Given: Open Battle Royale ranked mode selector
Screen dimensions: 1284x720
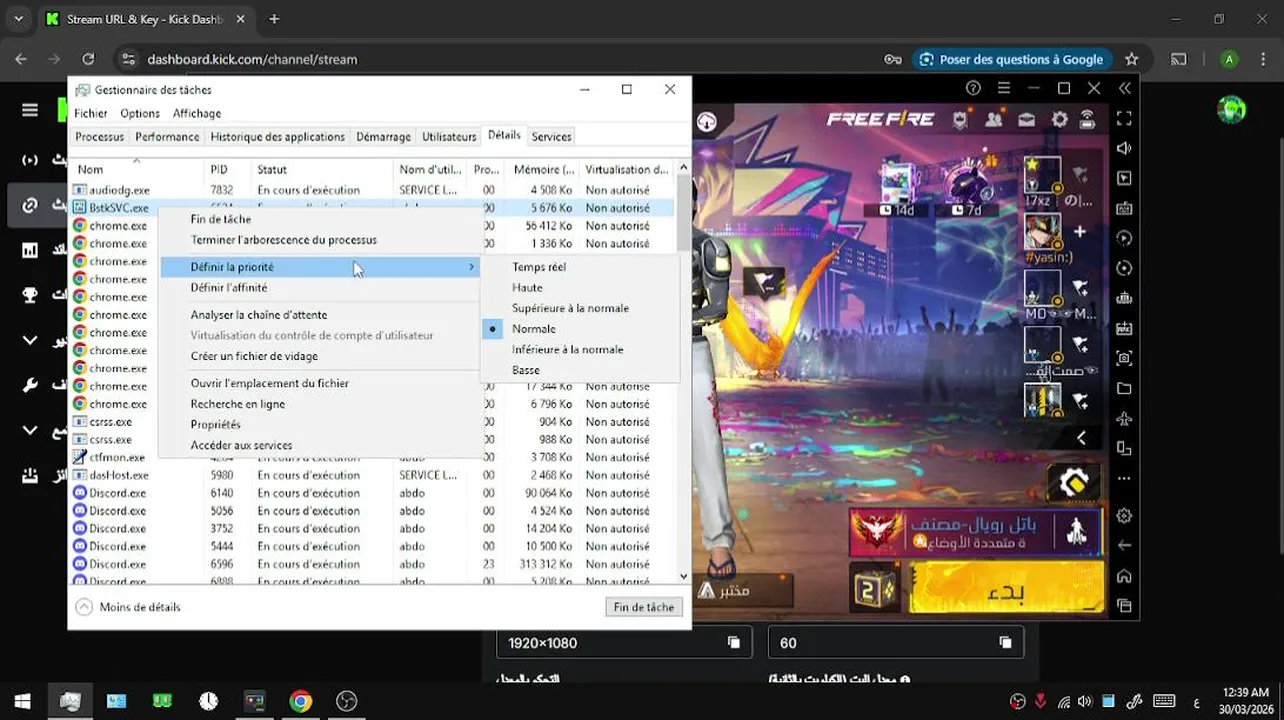Looking at the screenshot, I should (x=975, y=532).
